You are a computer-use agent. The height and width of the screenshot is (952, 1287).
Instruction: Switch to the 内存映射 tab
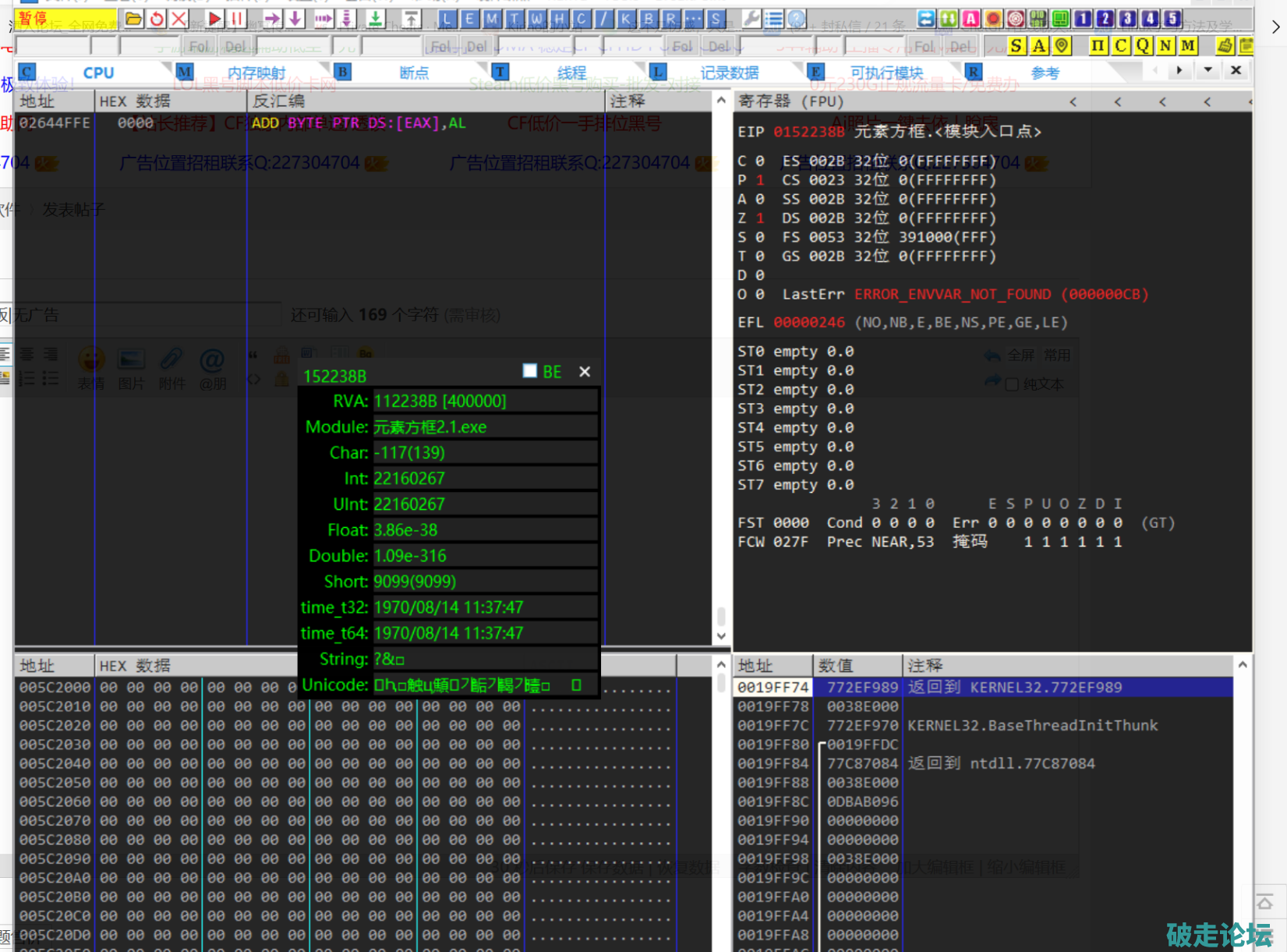pyautogui.click(x=256, y=73)
